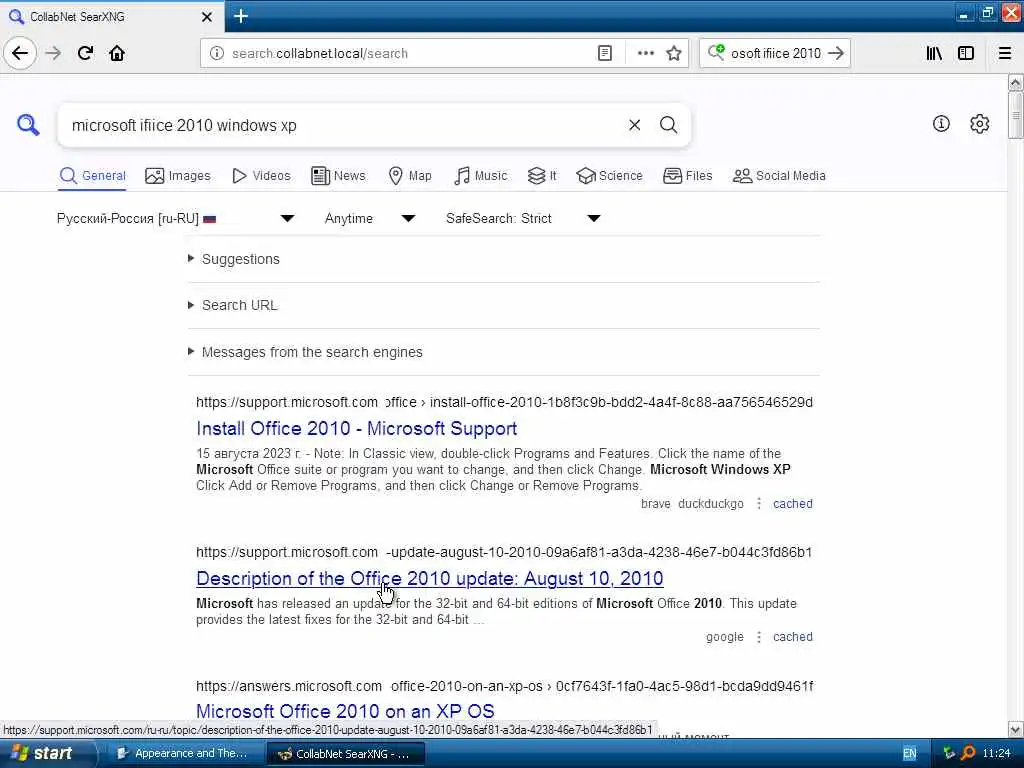Viewport: 1024px width, 768px height.
Task: Open Install Office 2010 - Microsoft Support result
Action: tap(357, 428)
